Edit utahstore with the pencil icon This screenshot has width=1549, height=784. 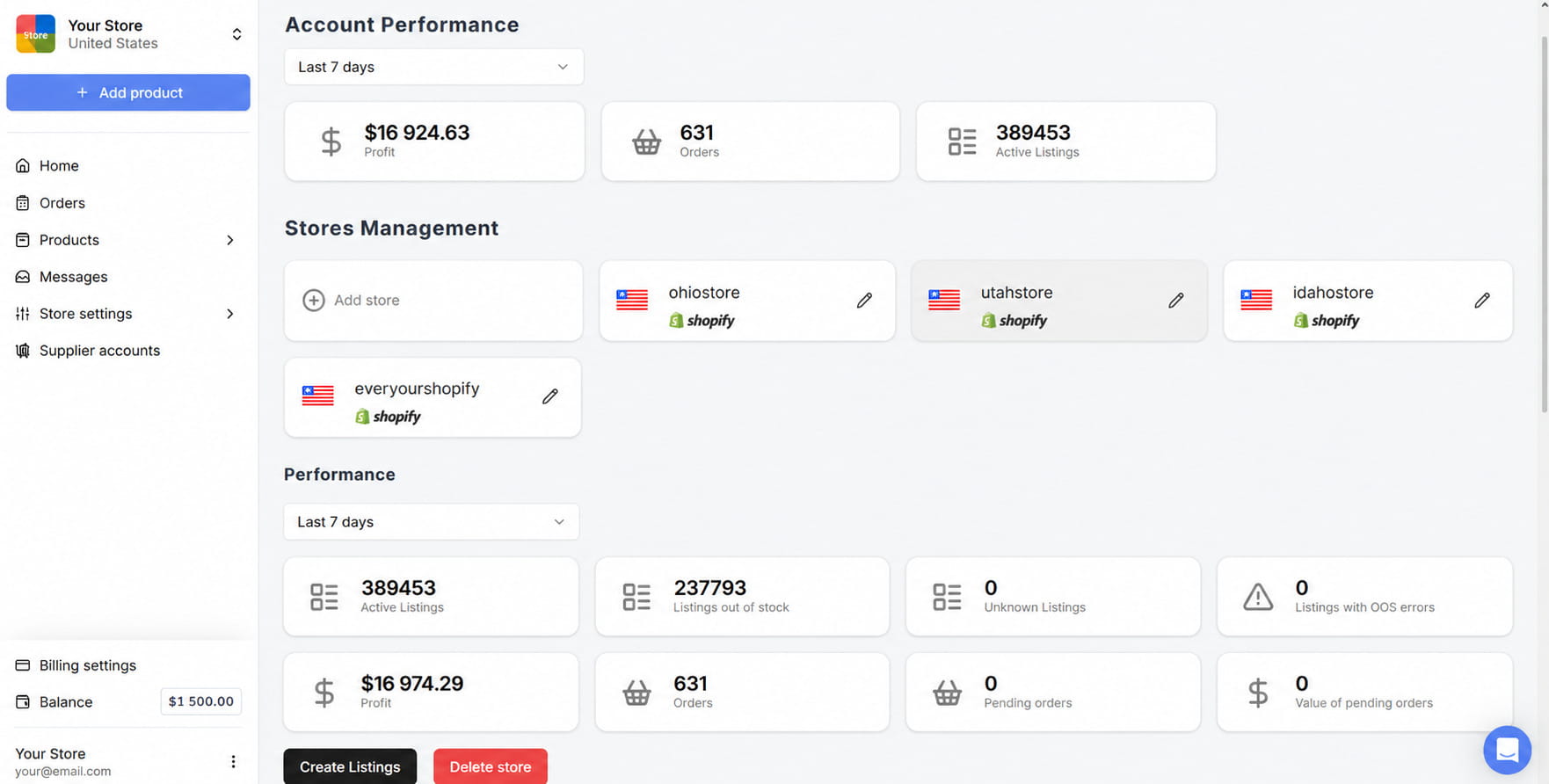click(1175, 301)
